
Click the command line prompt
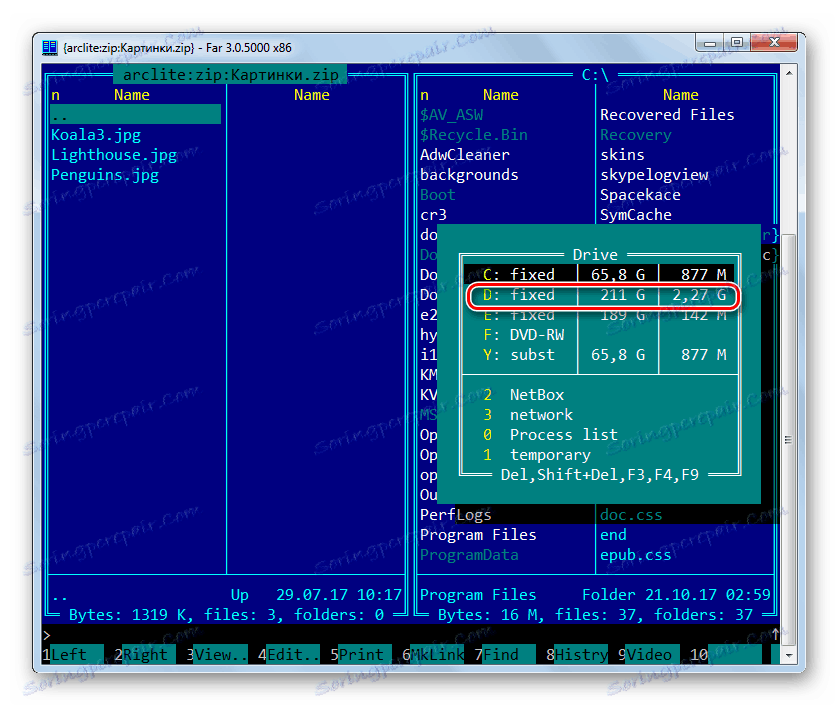(x=47, y=635)
